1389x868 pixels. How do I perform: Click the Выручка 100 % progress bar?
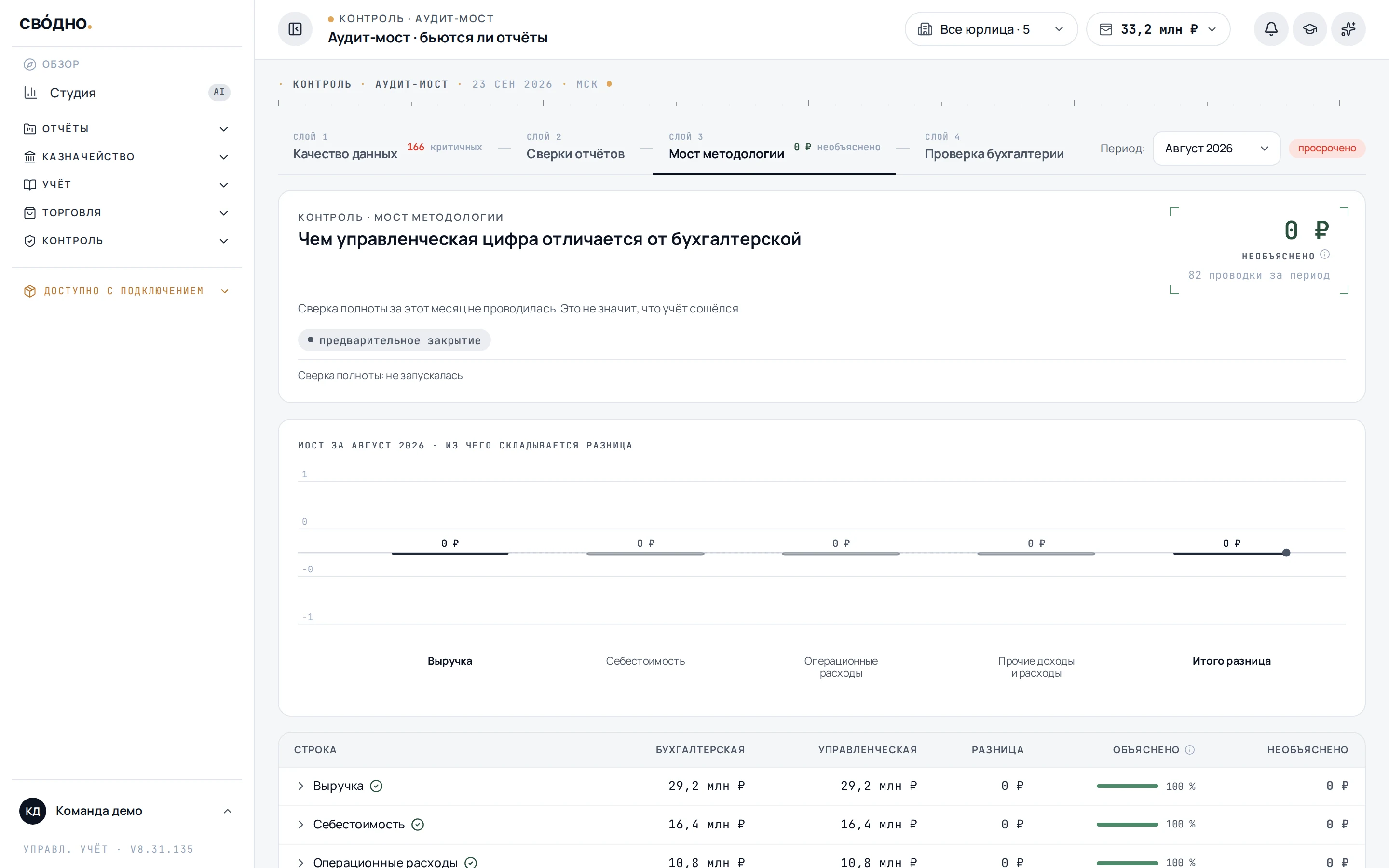coord(1127,786)
